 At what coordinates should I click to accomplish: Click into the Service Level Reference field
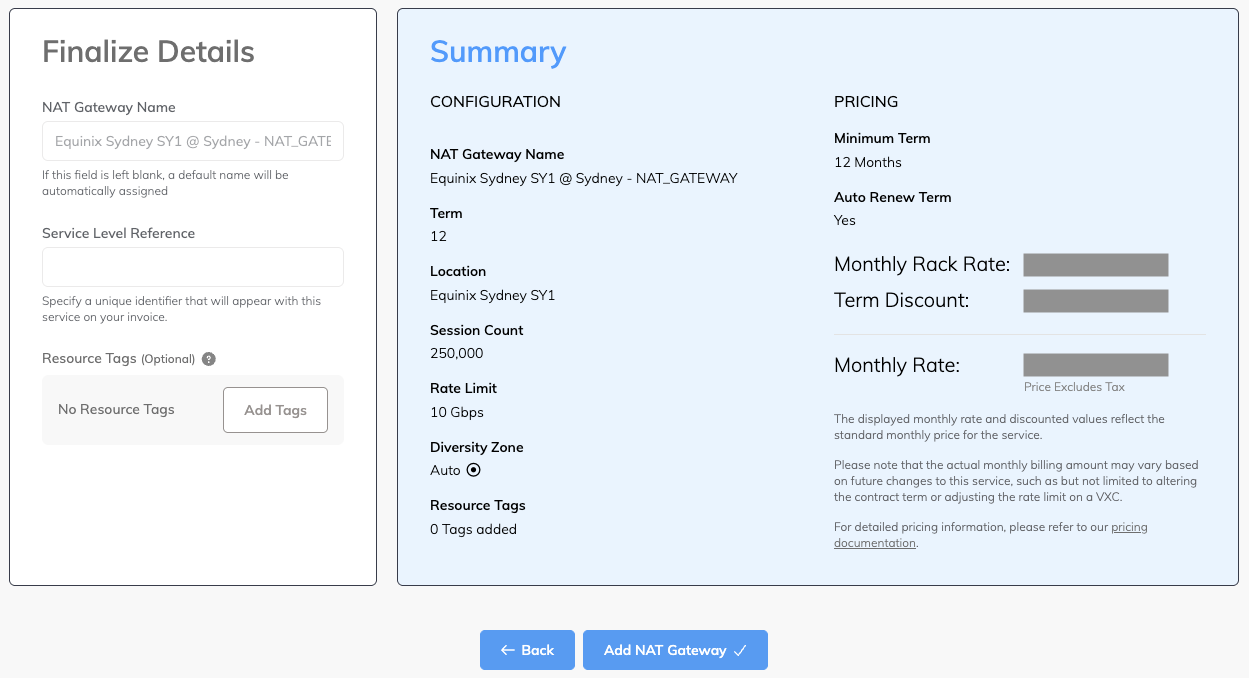[x=193, y=267]
